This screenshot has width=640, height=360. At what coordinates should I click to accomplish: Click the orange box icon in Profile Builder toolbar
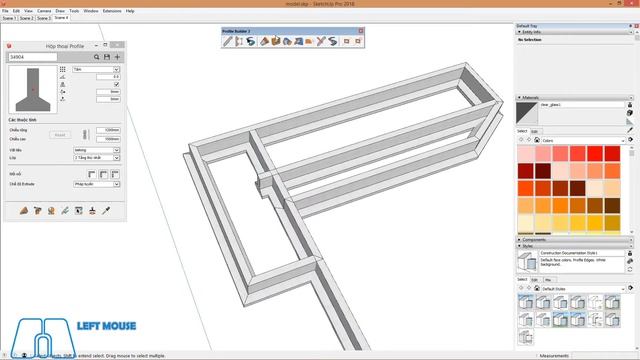click(x=276, y=41)
